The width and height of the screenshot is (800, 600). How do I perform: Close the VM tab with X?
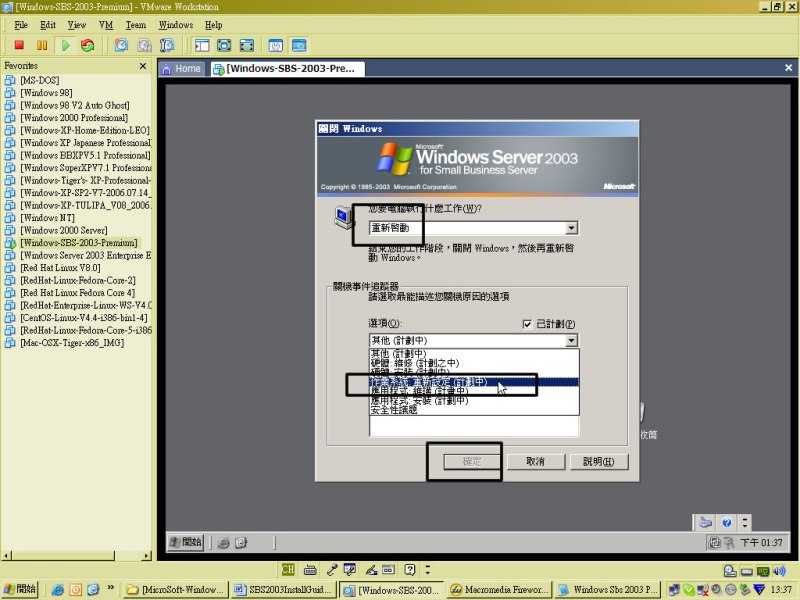[788, 68]
